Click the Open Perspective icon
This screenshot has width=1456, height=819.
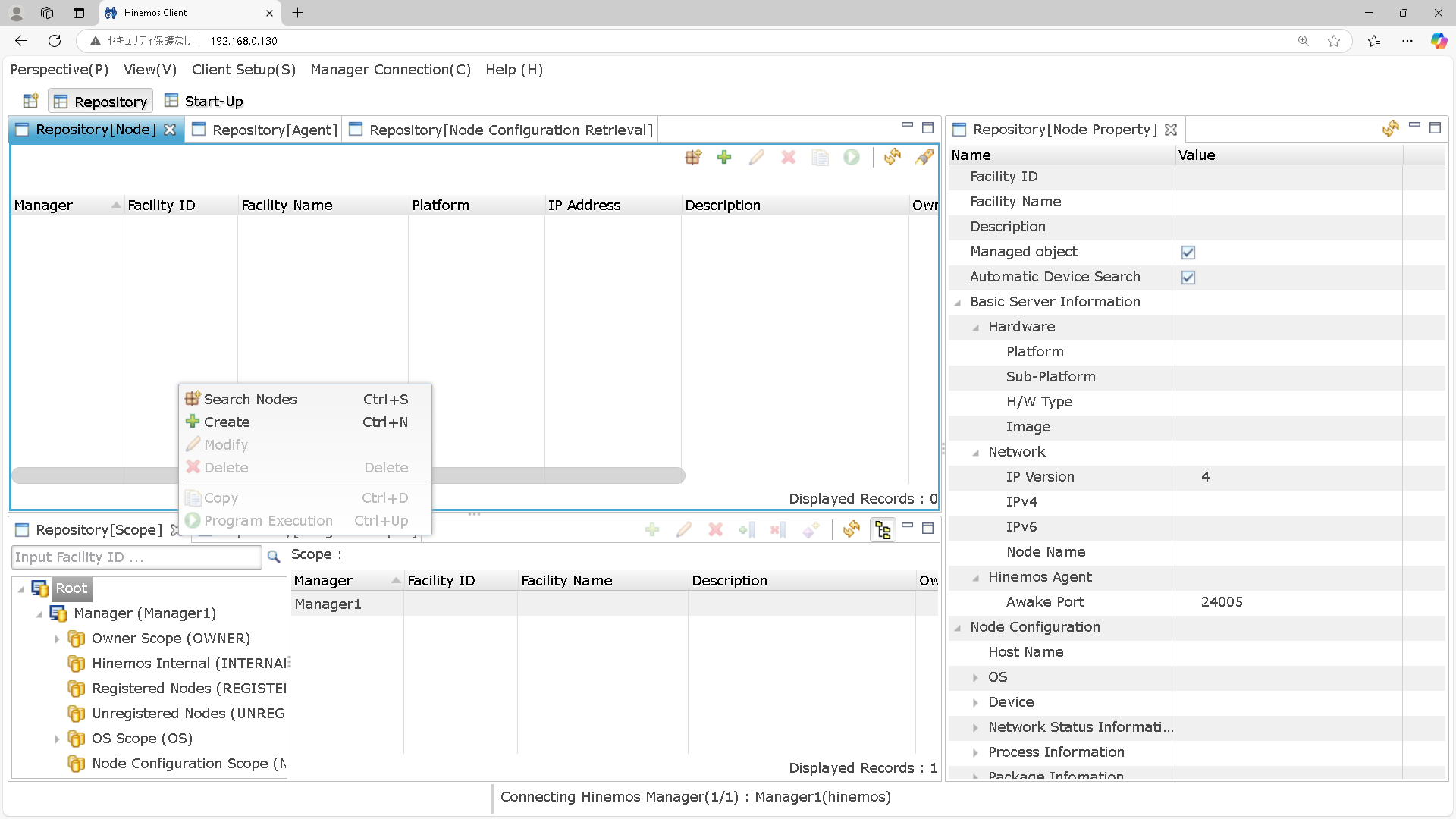31,101
